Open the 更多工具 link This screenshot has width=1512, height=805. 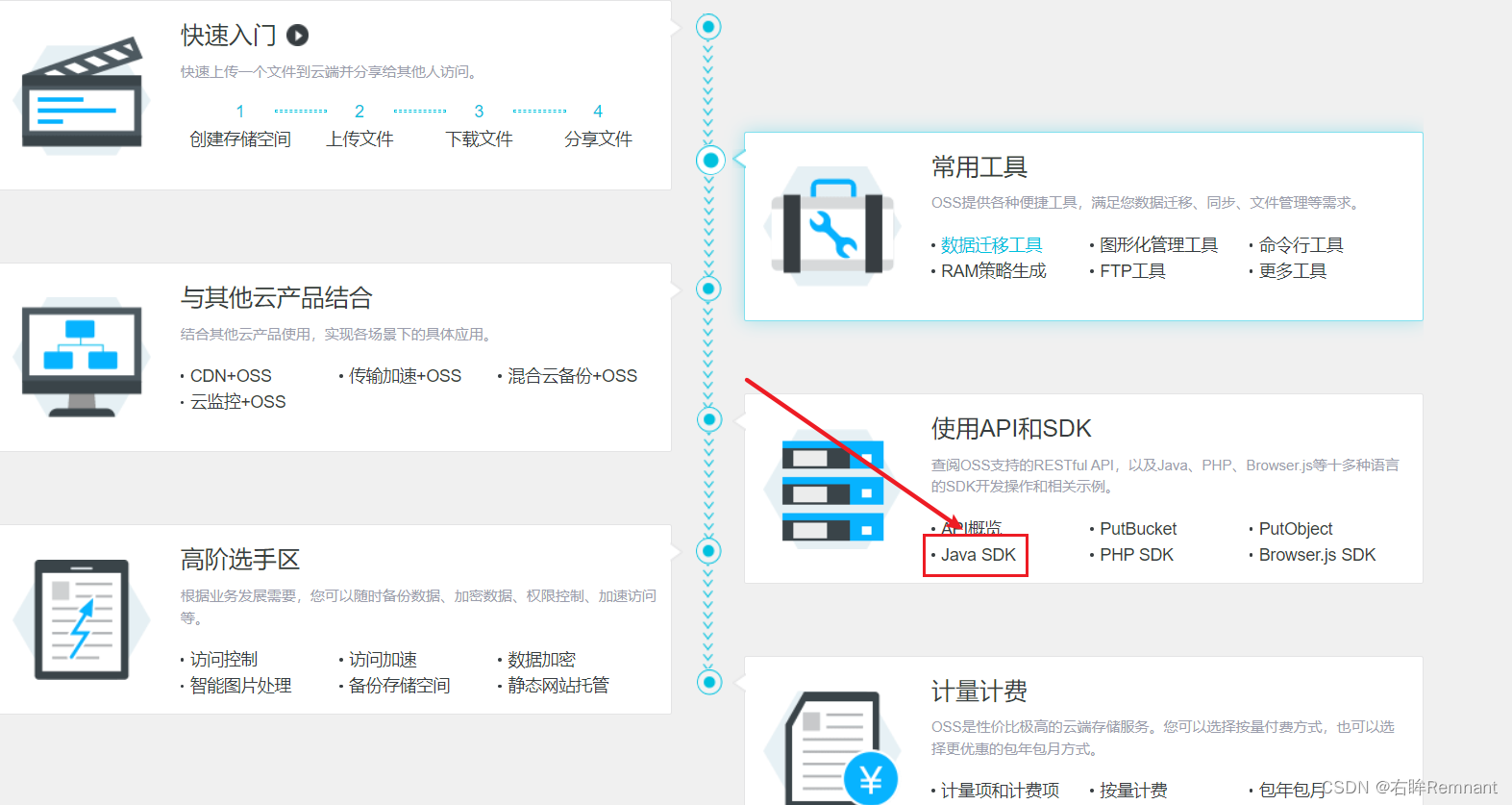click(1292, 271)
